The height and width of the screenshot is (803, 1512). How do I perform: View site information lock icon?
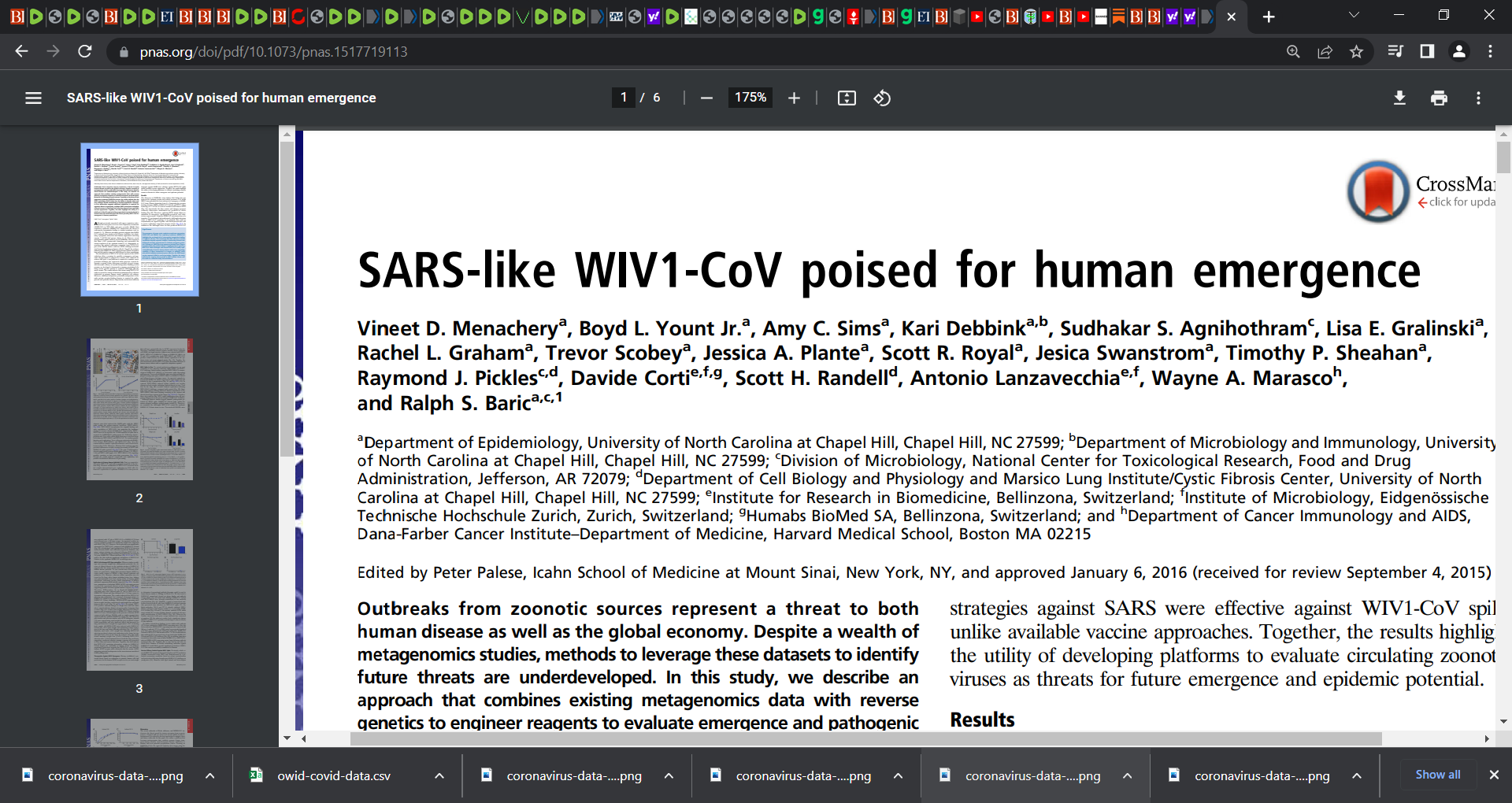click(x=123, y=52)
